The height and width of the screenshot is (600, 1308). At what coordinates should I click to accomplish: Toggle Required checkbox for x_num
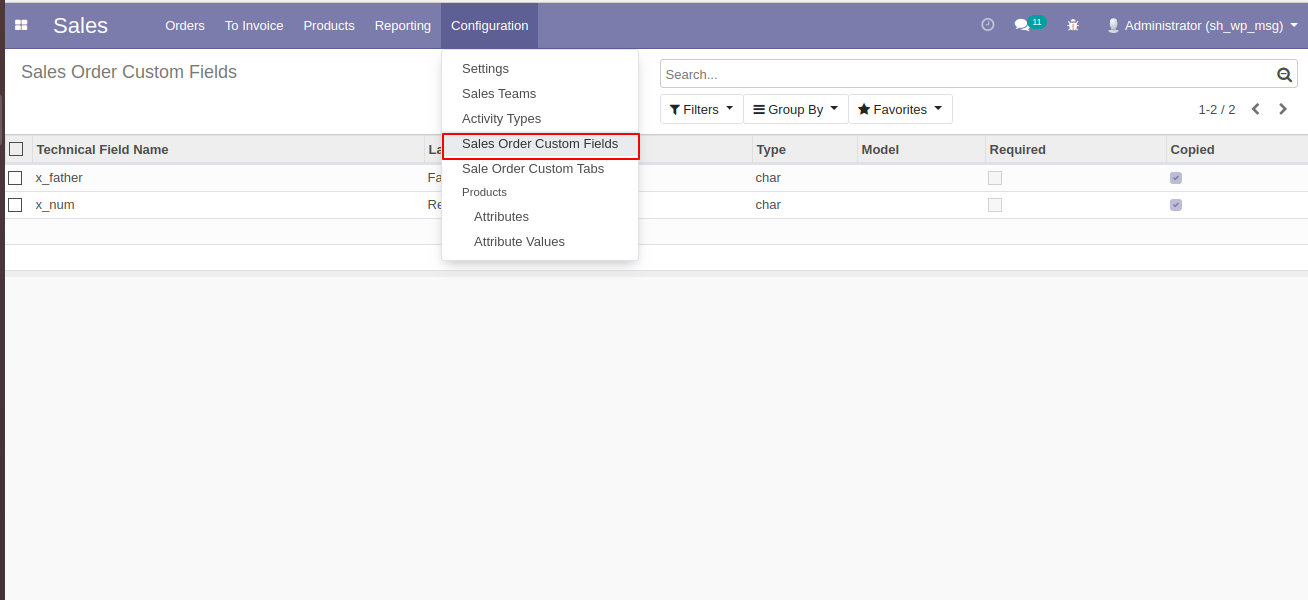995,204
